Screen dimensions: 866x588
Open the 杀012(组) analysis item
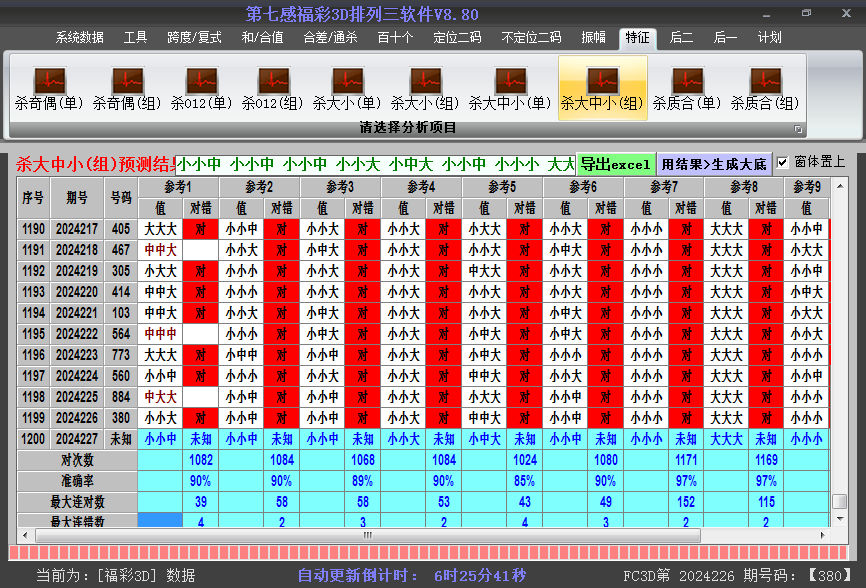tap(273, 86)
